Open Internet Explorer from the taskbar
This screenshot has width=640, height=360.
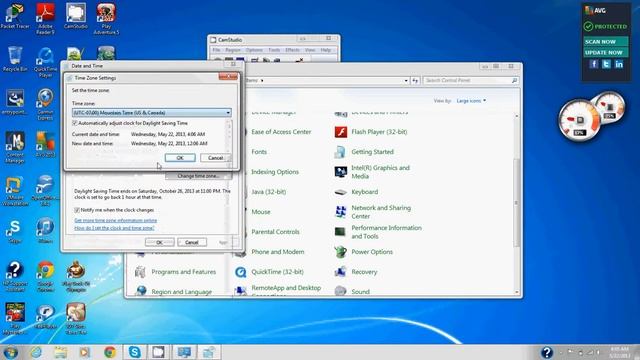36,352
